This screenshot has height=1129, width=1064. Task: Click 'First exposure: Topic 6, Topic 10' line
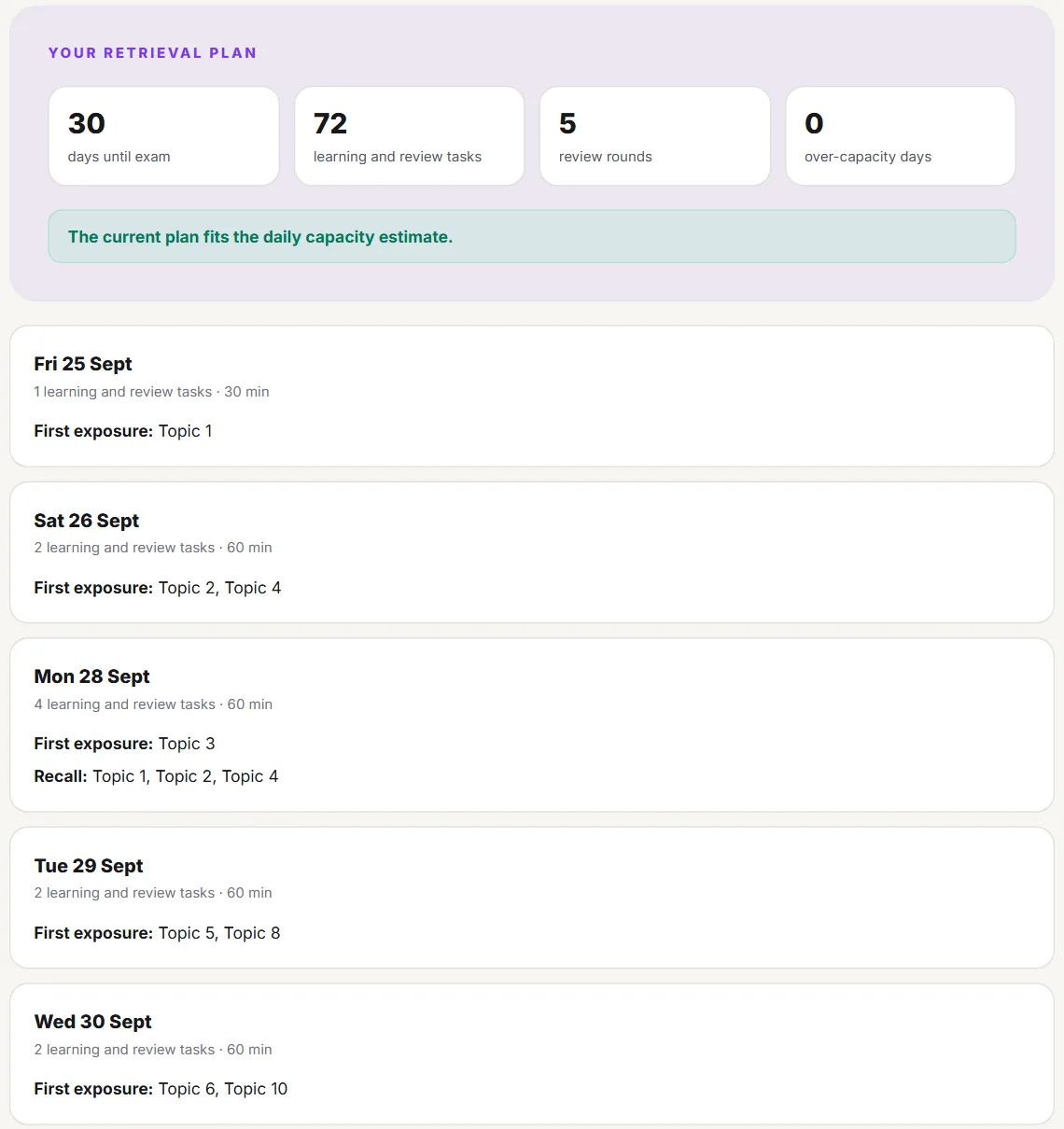(161, 1089)
